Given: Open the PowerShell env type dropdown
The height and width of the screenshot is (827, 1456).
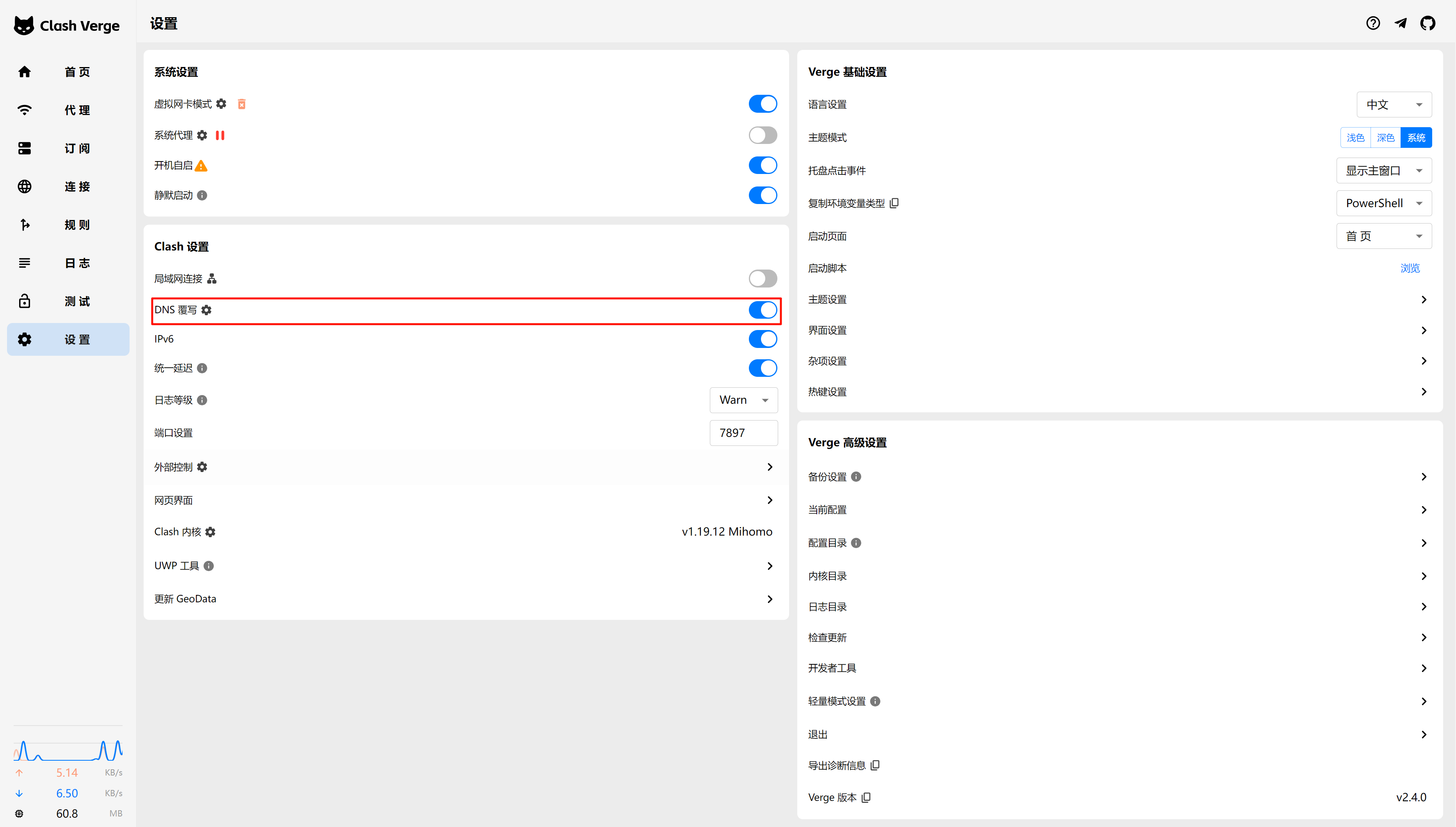Looking at the screenshot, I should [x=1383, y=203].
